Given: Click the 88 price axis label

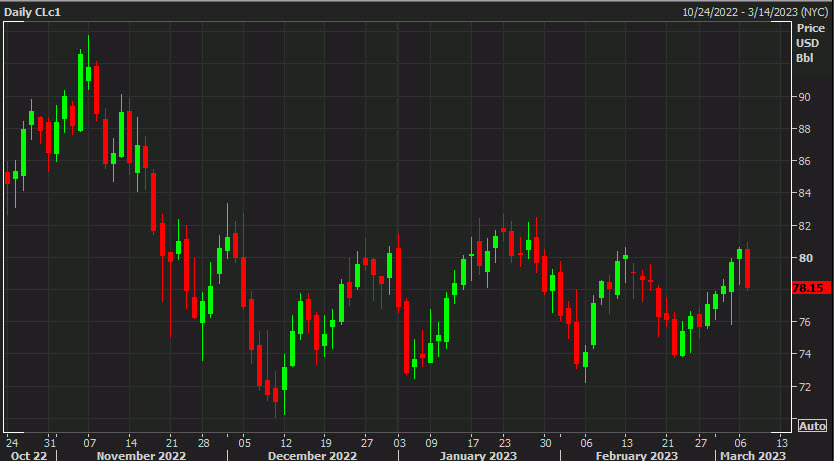Looking at the screenshot, I should (805, 129).
